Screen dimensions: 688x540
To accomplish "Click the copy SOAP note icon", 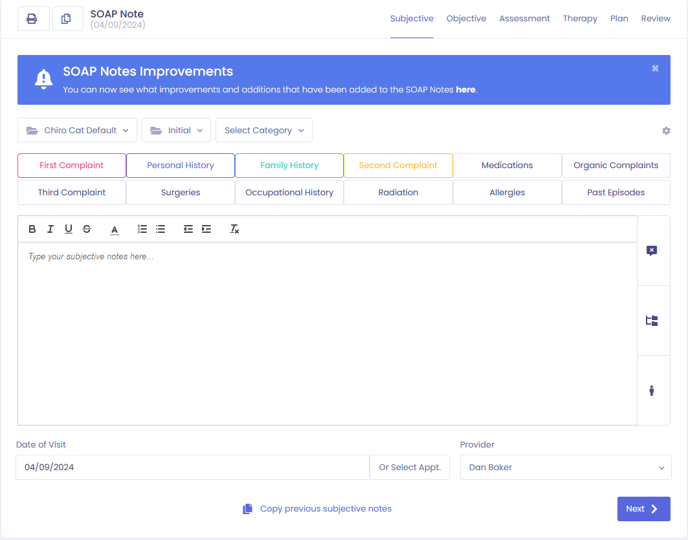I will click(66, 19).
